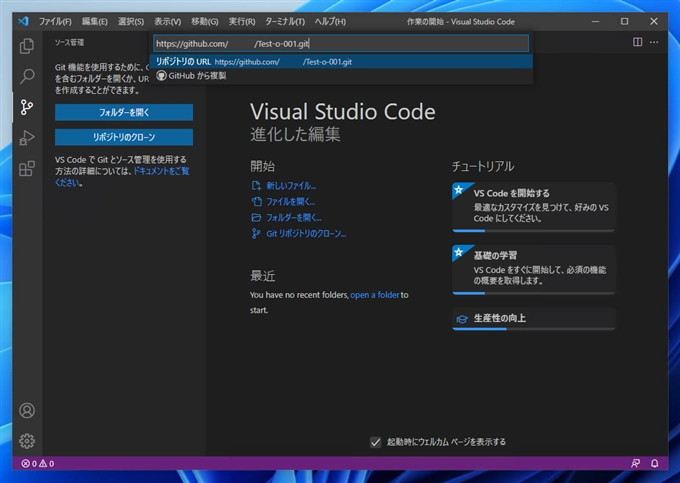The image size is (680, 483).
Task: Click the open a folder link
Action: pos(375,295)
